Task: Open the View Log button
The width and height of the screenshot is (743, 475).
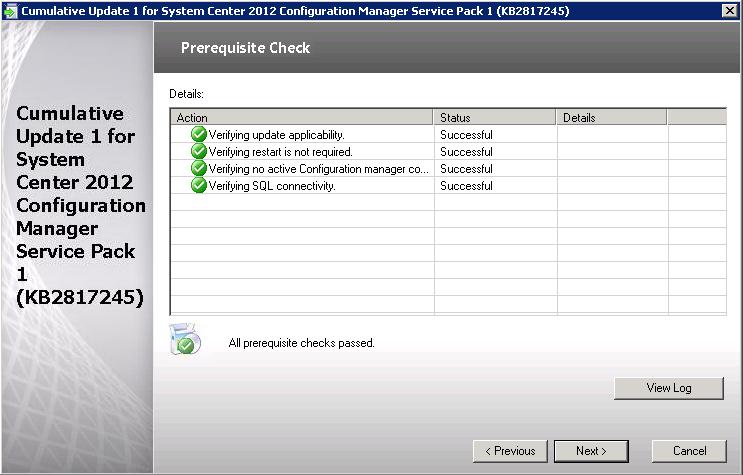Action: coord(669,388)
